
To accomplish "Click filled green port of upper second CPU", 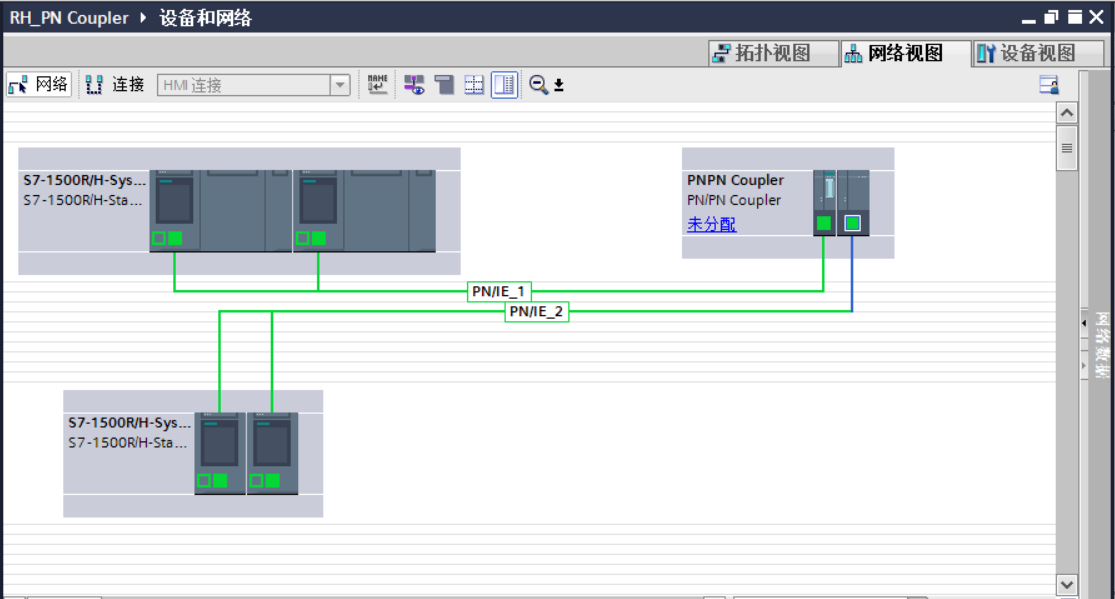I will tap(319, 238).
